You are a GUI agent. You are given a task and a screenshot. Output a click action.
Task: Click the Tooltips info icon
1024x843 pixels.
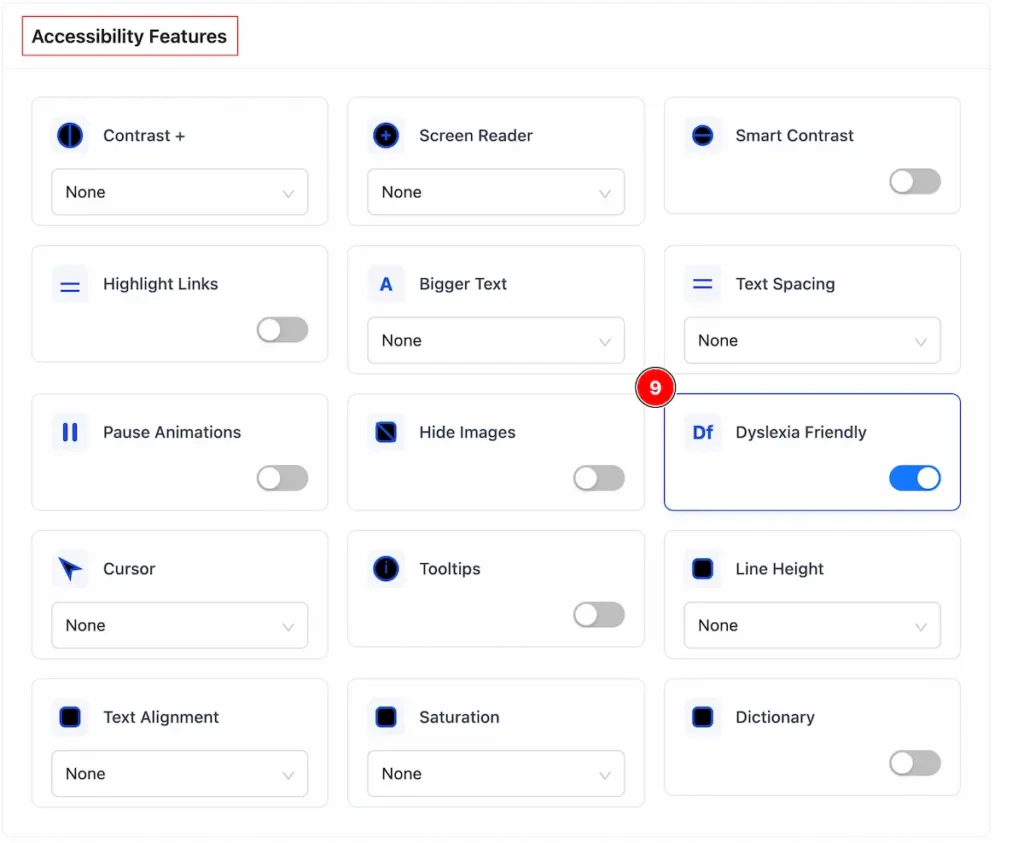coord(386,569)
